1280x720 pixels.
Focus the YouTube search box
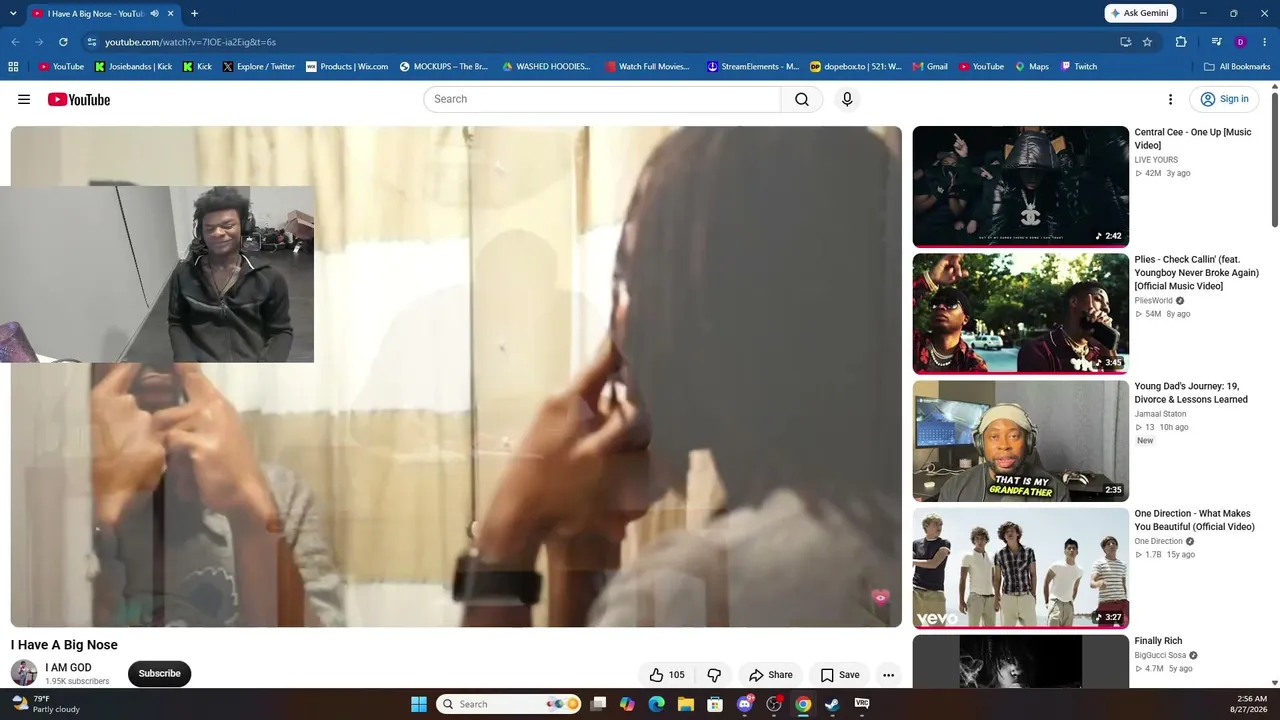coord(602,99)
